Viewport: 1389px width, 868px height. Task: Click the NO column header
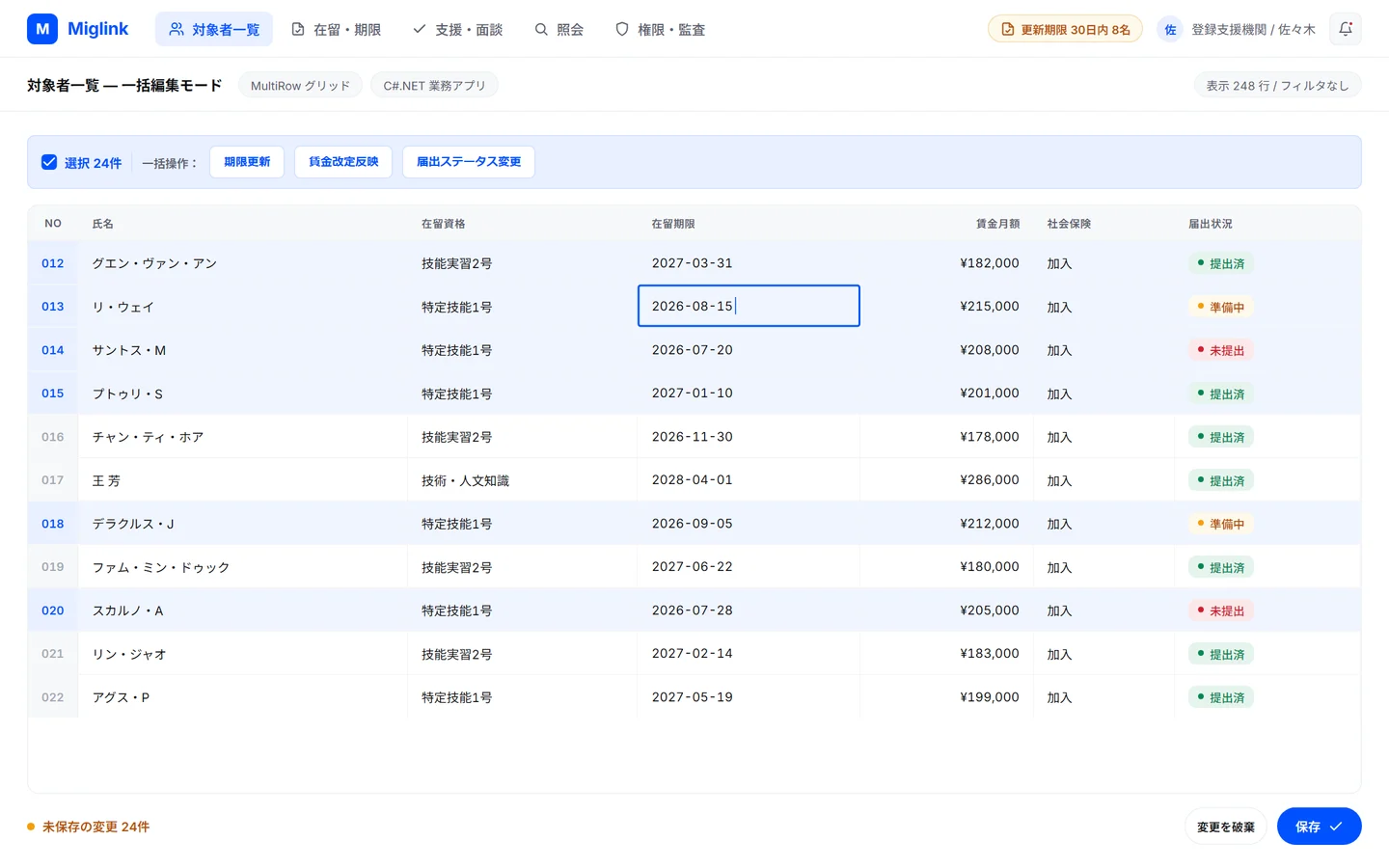(53, 224)
